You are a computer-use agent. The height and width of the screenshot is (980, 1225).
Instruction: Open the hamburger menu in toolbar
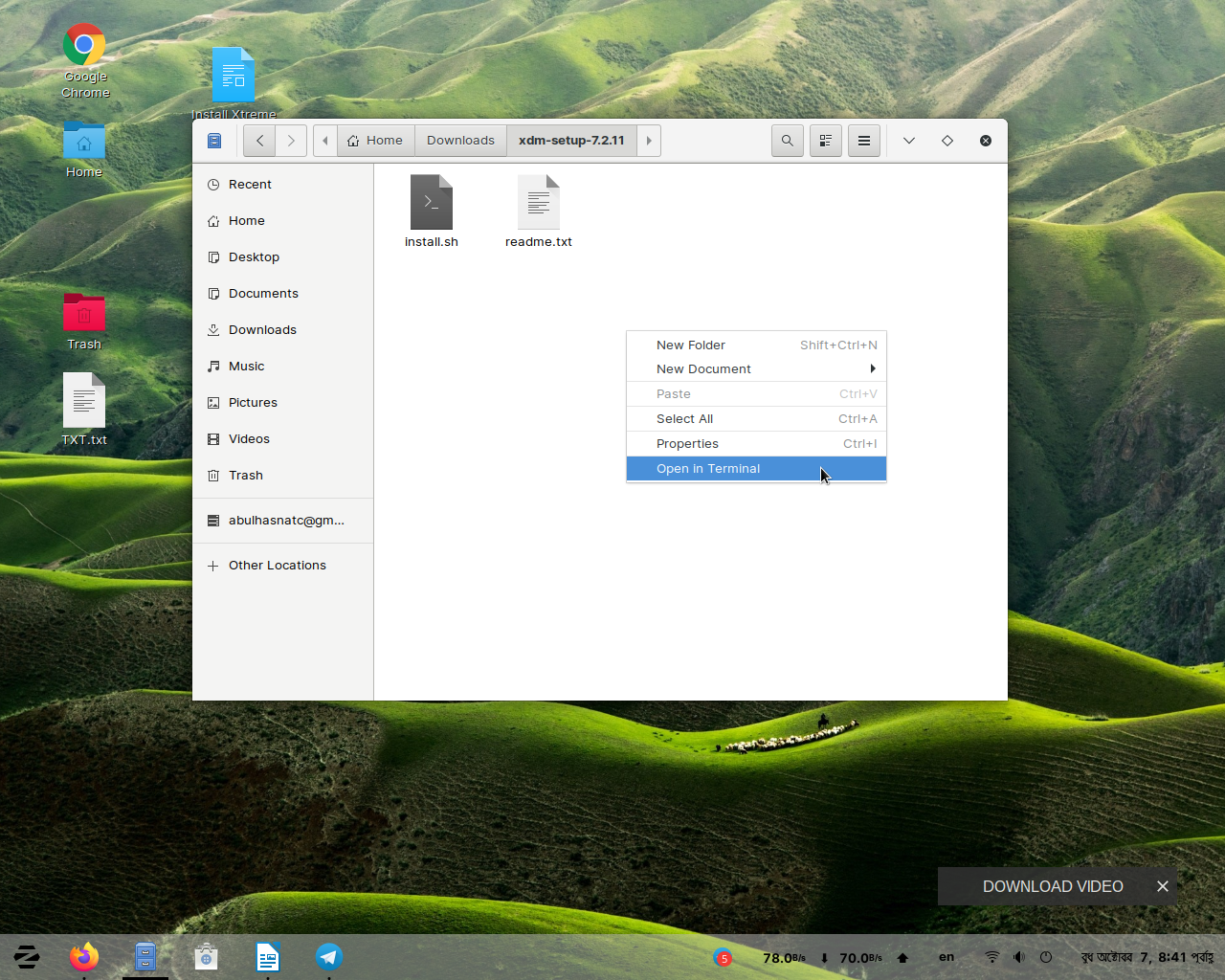tap(863, 141)
